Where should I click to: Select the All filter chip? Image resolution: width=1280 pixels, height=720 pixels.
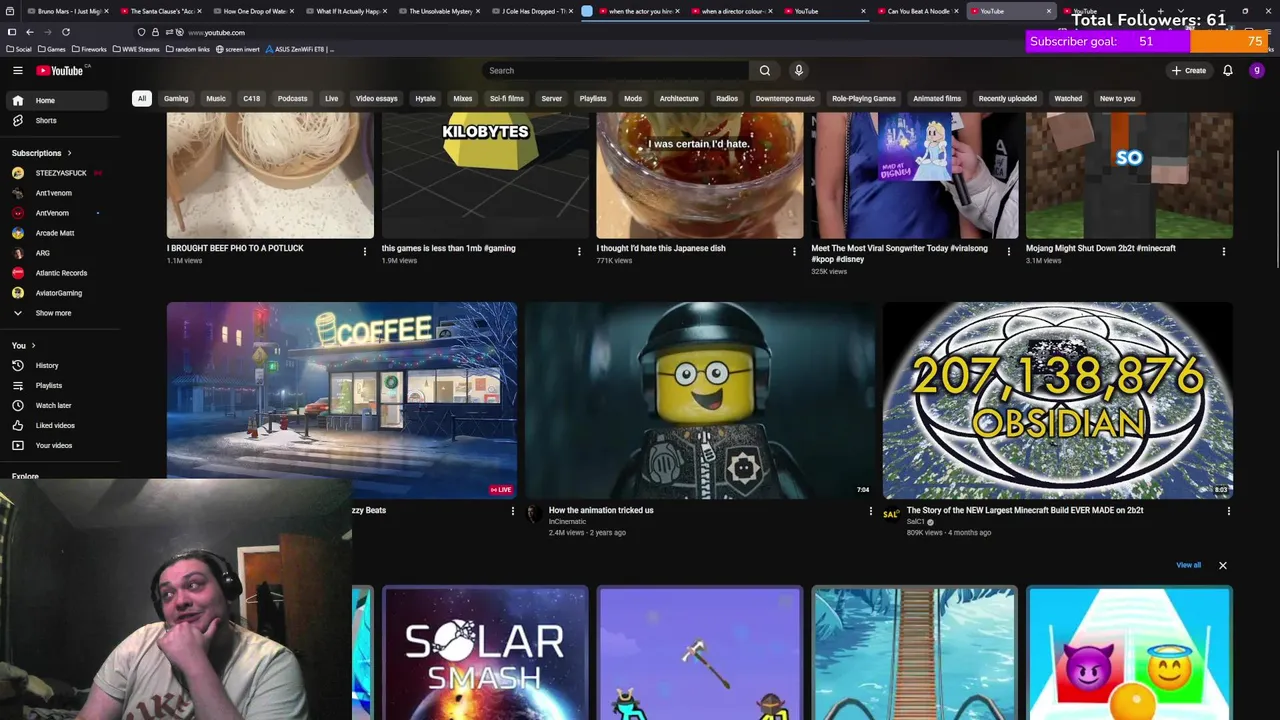pyautogui.click(x=142, y=98)
